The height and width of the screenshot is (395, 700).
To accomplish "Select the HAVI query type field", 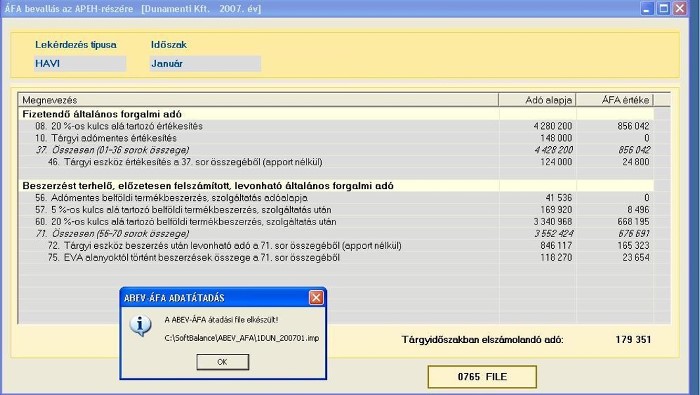I will click(80, 64).
